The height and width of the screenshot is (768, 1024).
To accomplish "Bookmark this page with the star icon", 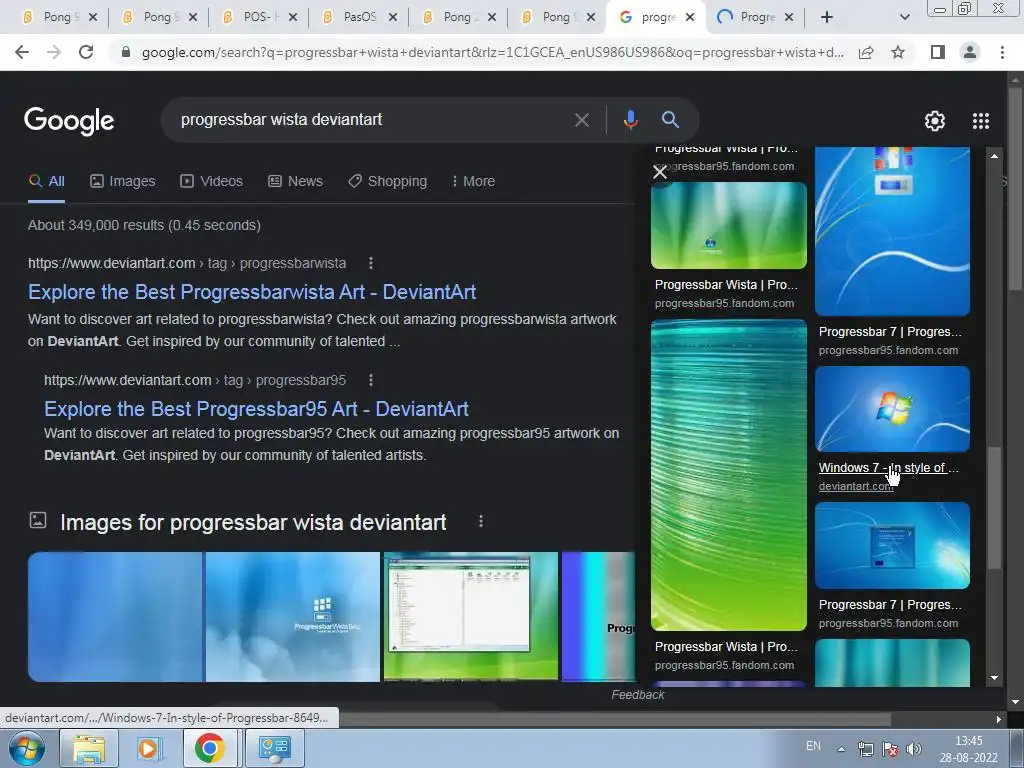I will click(898, 52).
